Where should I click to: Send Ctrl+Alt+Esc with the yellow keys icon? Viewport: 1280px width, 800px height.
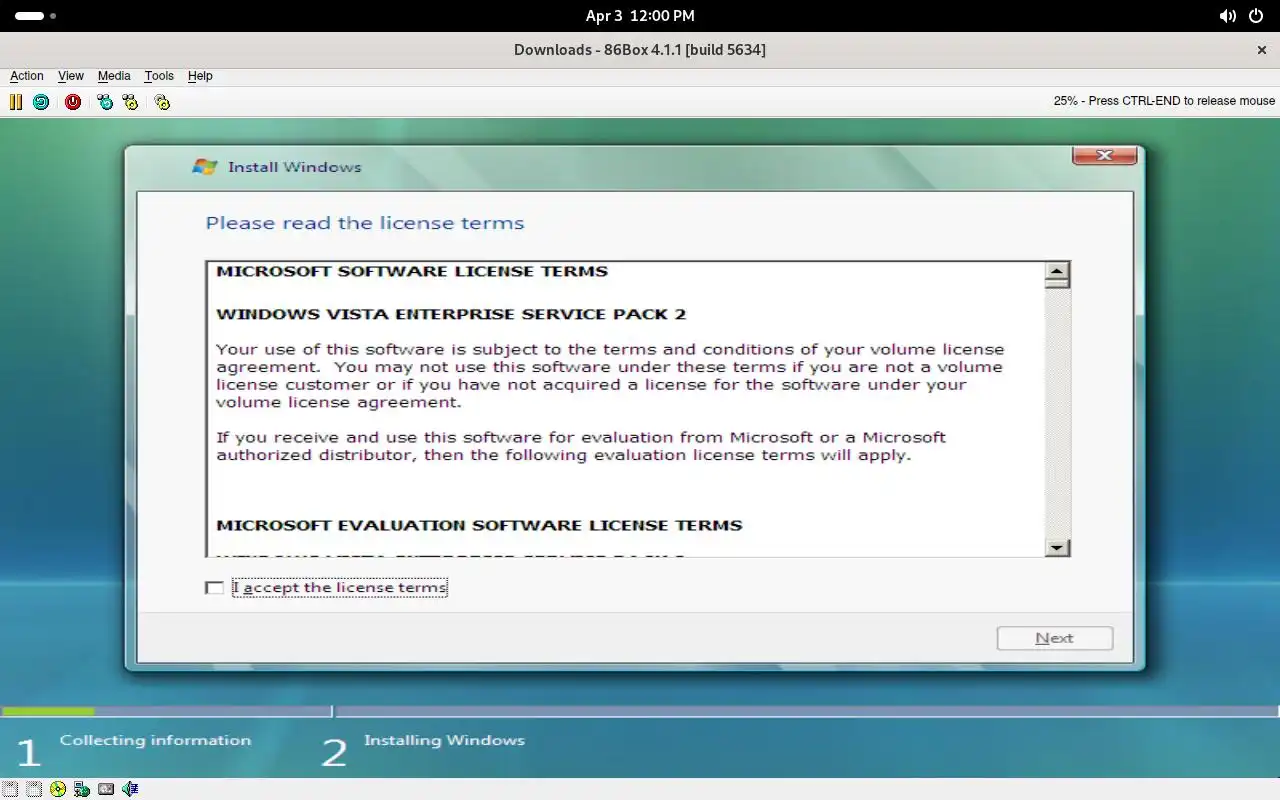coord(130,102)
